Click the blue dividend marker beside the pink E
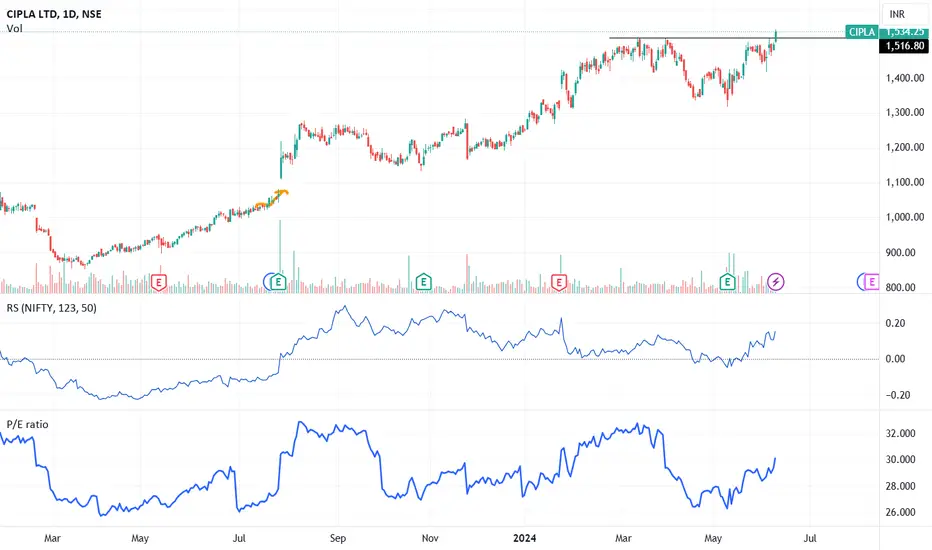932x550 pixels. [x=859, y=282]
